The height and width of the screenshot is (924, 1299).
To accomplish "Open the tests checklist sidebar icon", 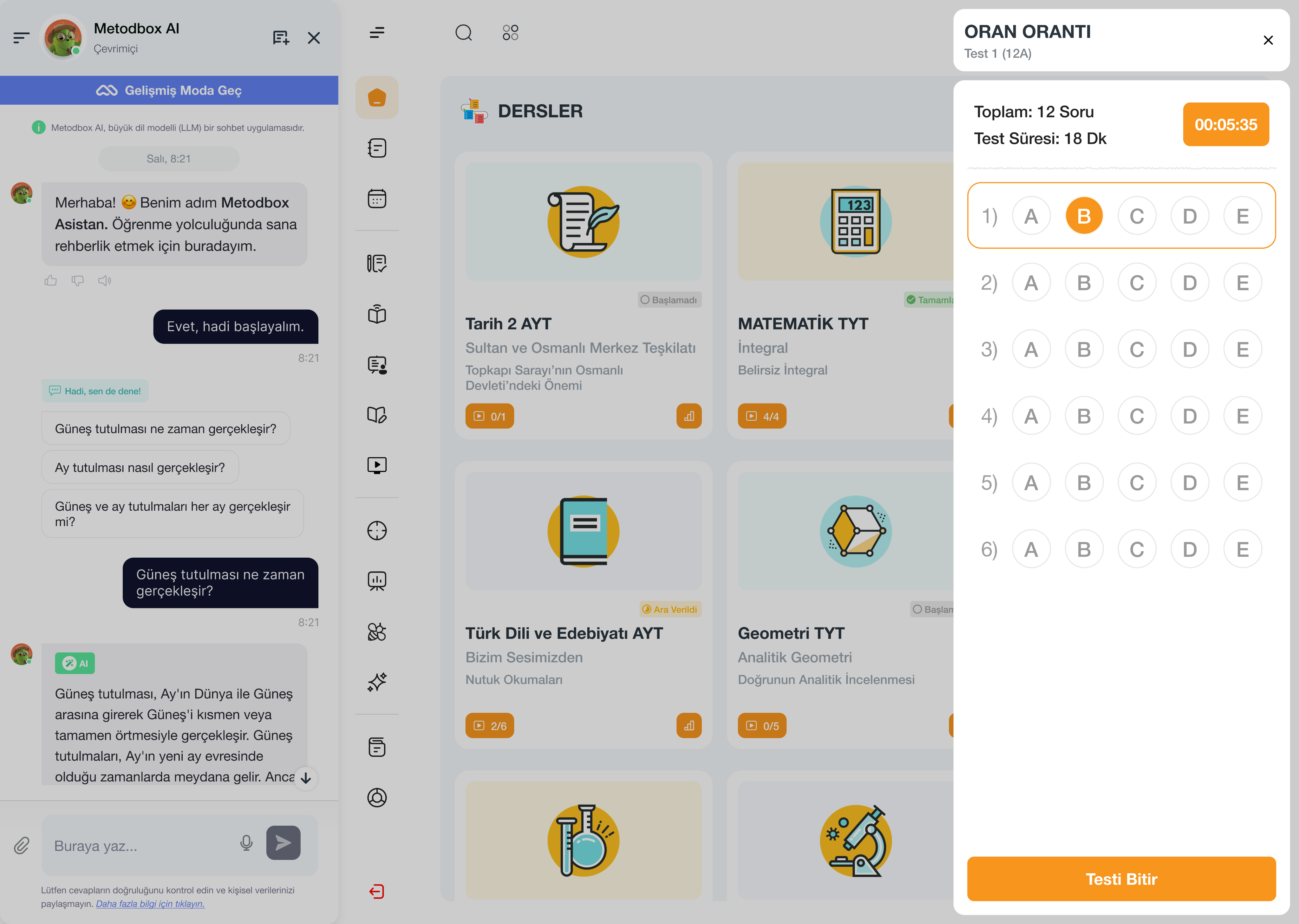I will tap(377, 263).
